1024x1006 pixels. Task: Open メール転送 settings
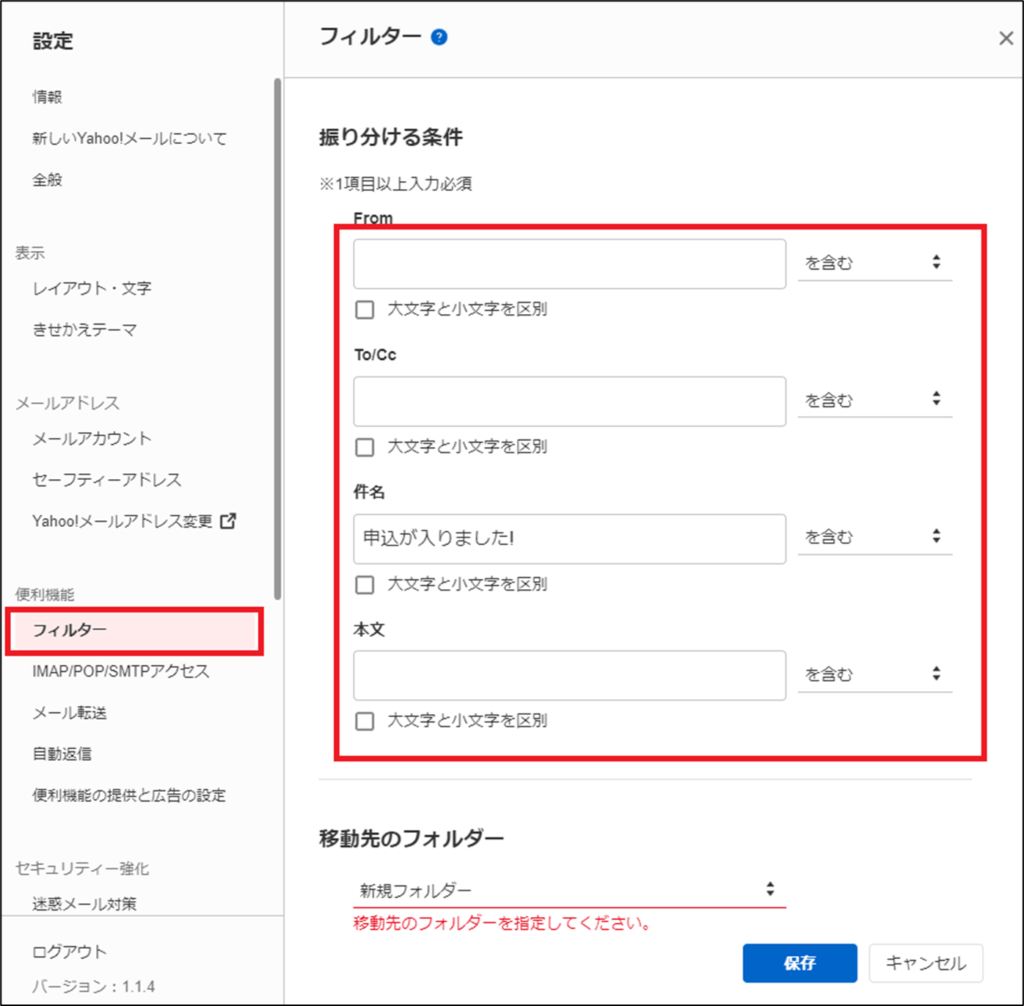[69, 712]
